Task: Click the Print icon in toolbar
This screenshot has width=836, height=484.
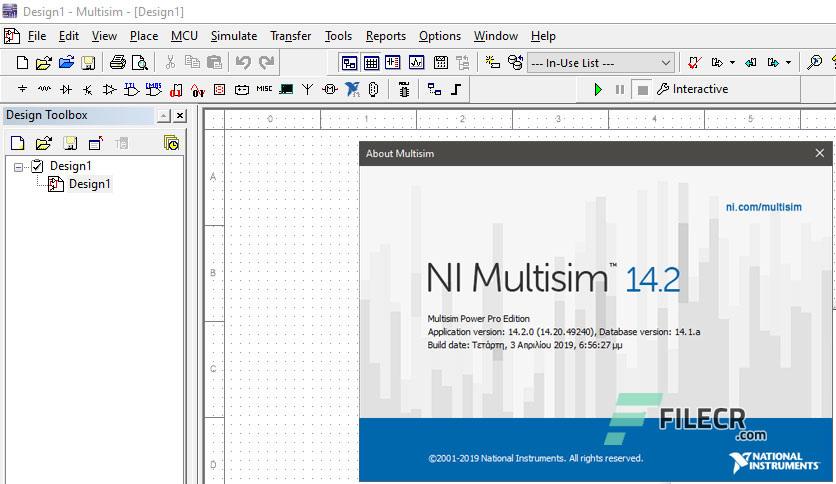Action: click(x=117, y=62)
